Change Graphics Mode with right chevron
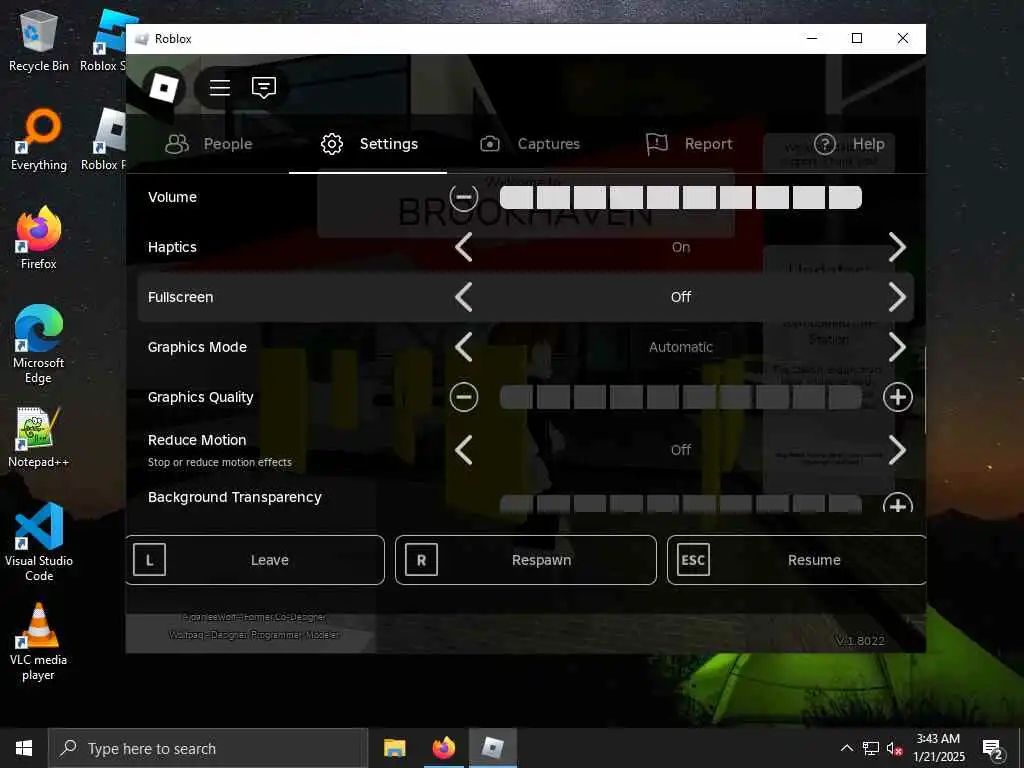The image size is (1024, 768). click(x=897, y=347)
